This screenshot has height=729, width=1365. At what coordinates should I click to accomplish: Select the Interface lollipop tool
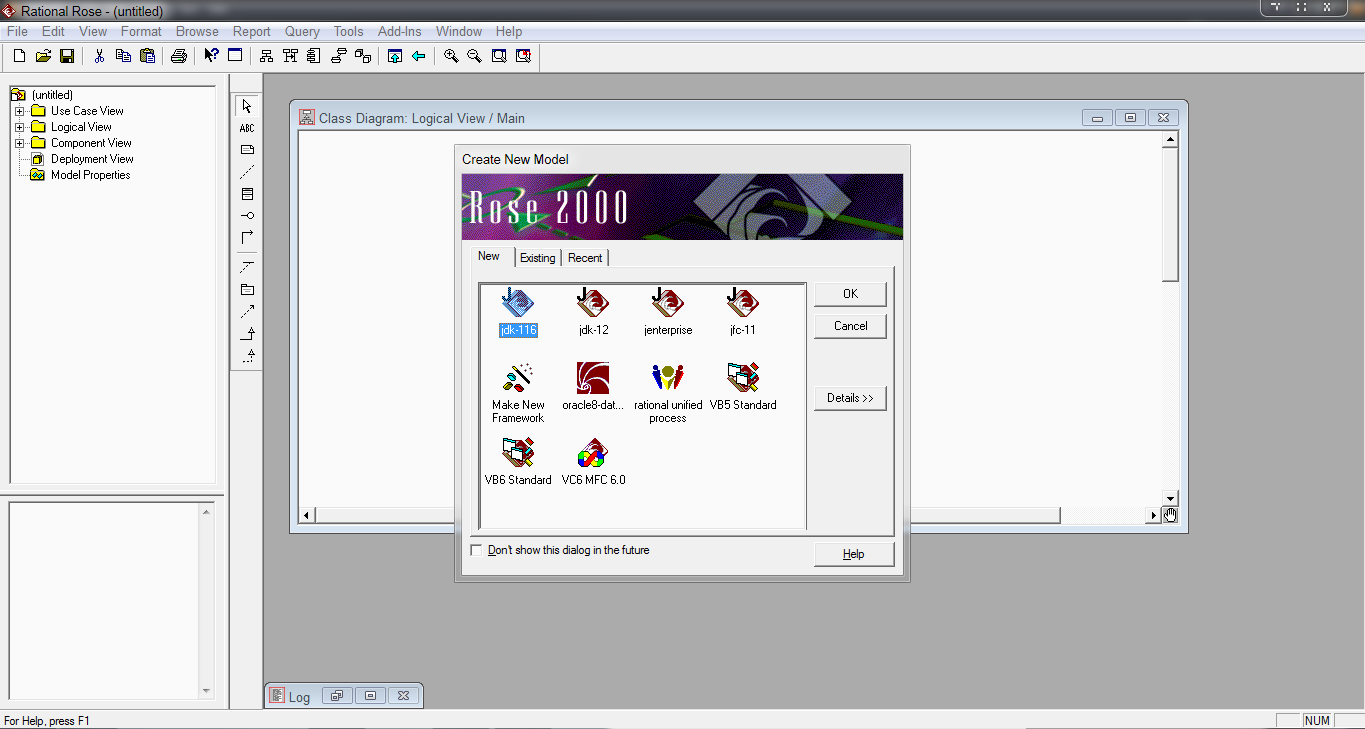pyautogui.click(x=247, y=216)
